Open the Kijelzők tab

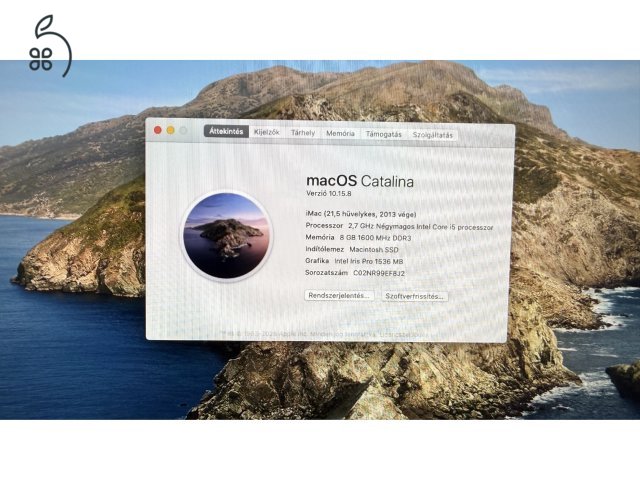click(267, 132)
